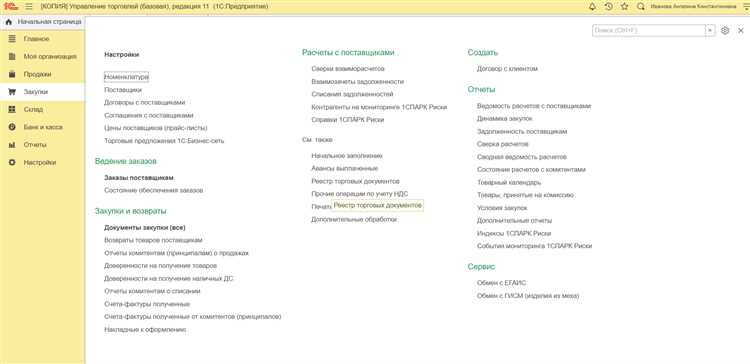
Task: Click the 1C logo icon
Action: tap(11, 7)
